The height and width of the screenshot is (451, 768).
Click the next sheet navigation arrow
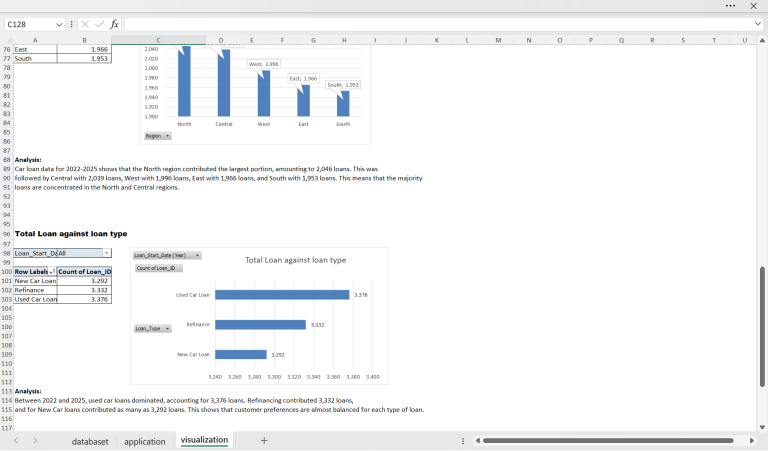[35, 440]
